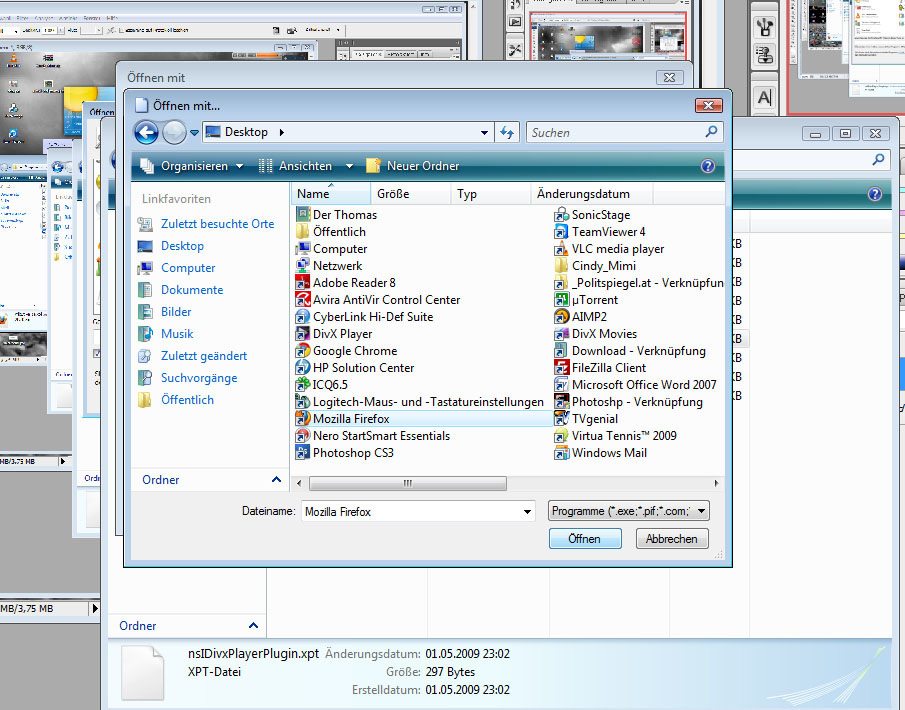Click the help icon in the background Explorer window

[875, 194]
